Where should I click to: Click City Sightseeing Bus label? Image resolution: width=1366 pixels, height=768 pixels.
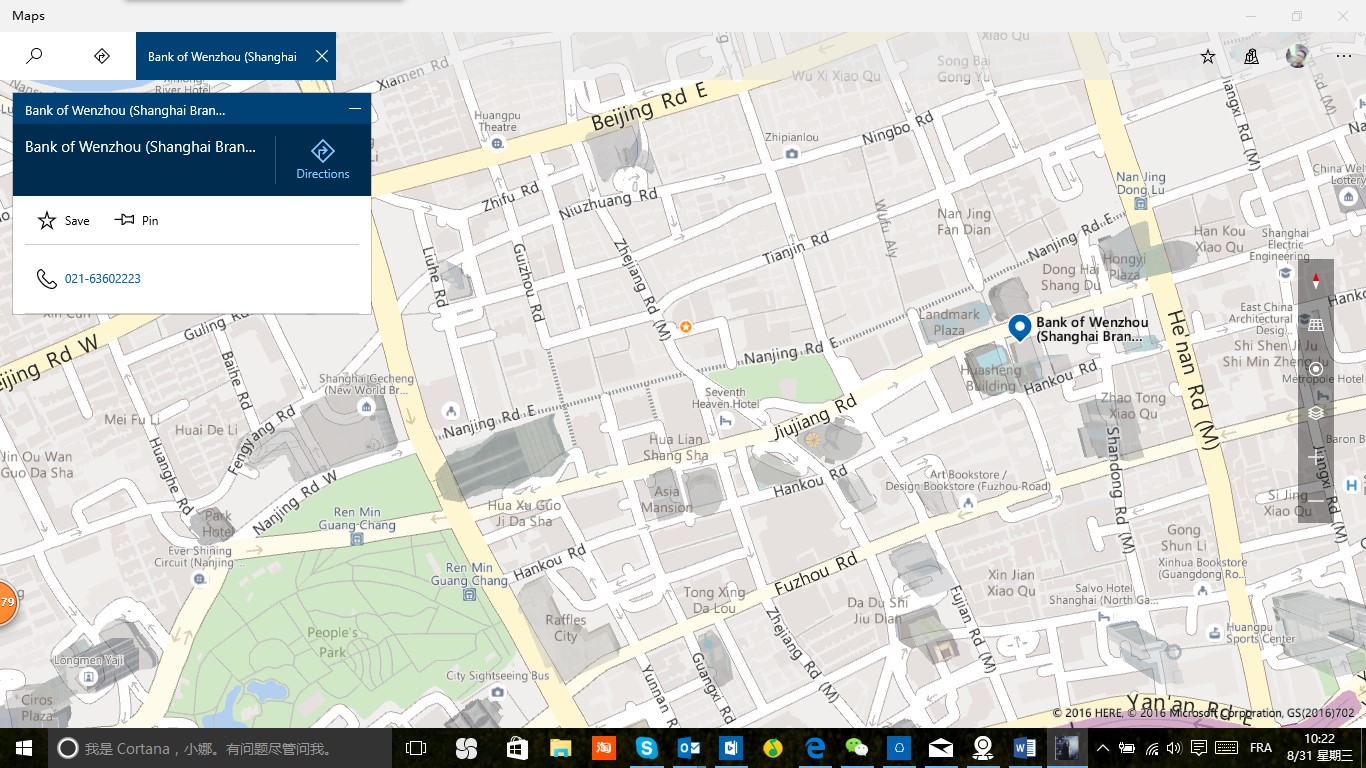coord(498,676)
